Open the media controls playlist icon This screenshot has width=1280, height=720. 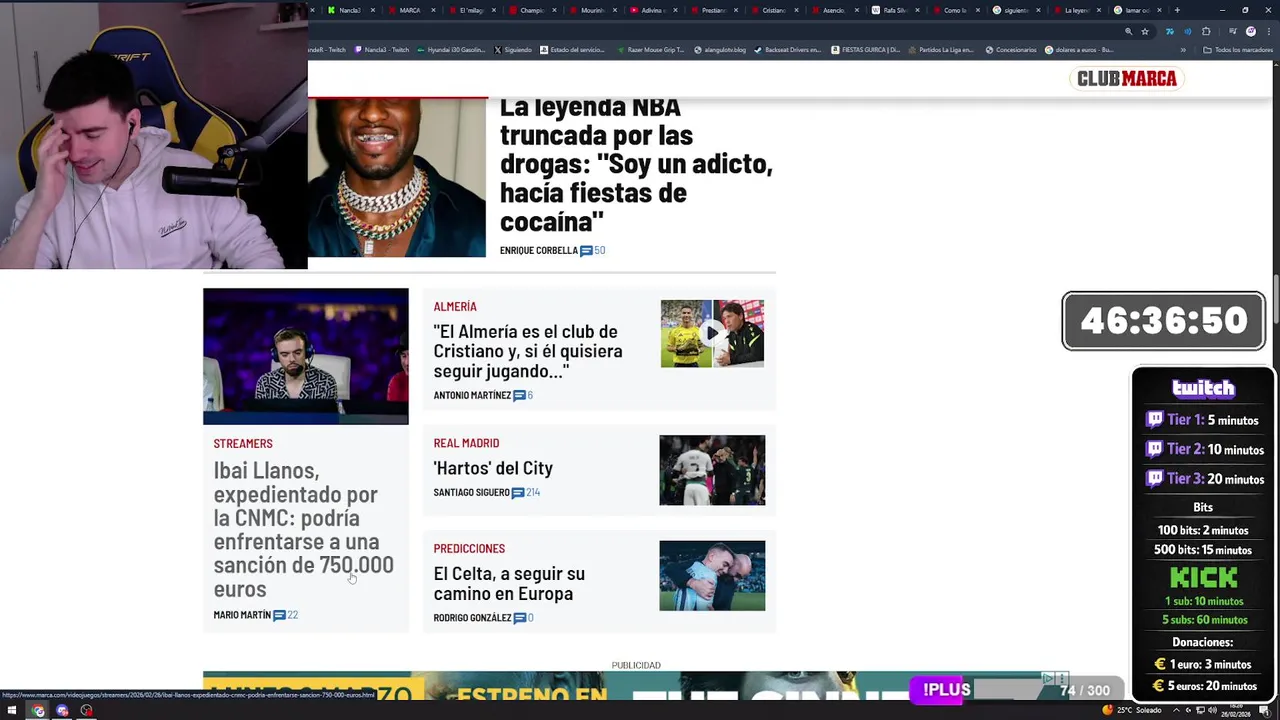click(x=1233, y=31)
